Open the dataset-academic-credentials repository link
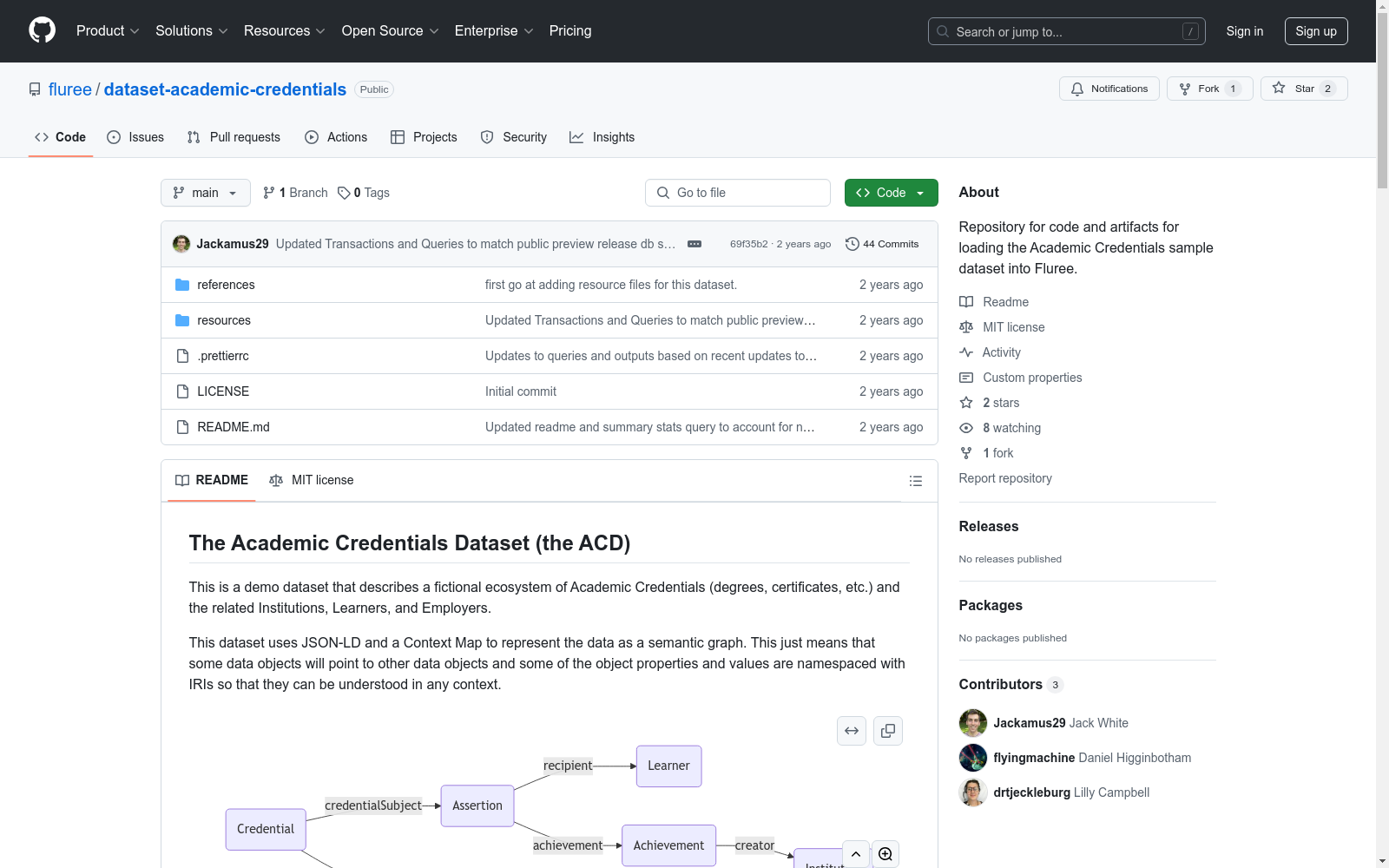Image resolution: width=1389 pixels, height=868 pixels. tap(225, 89)
